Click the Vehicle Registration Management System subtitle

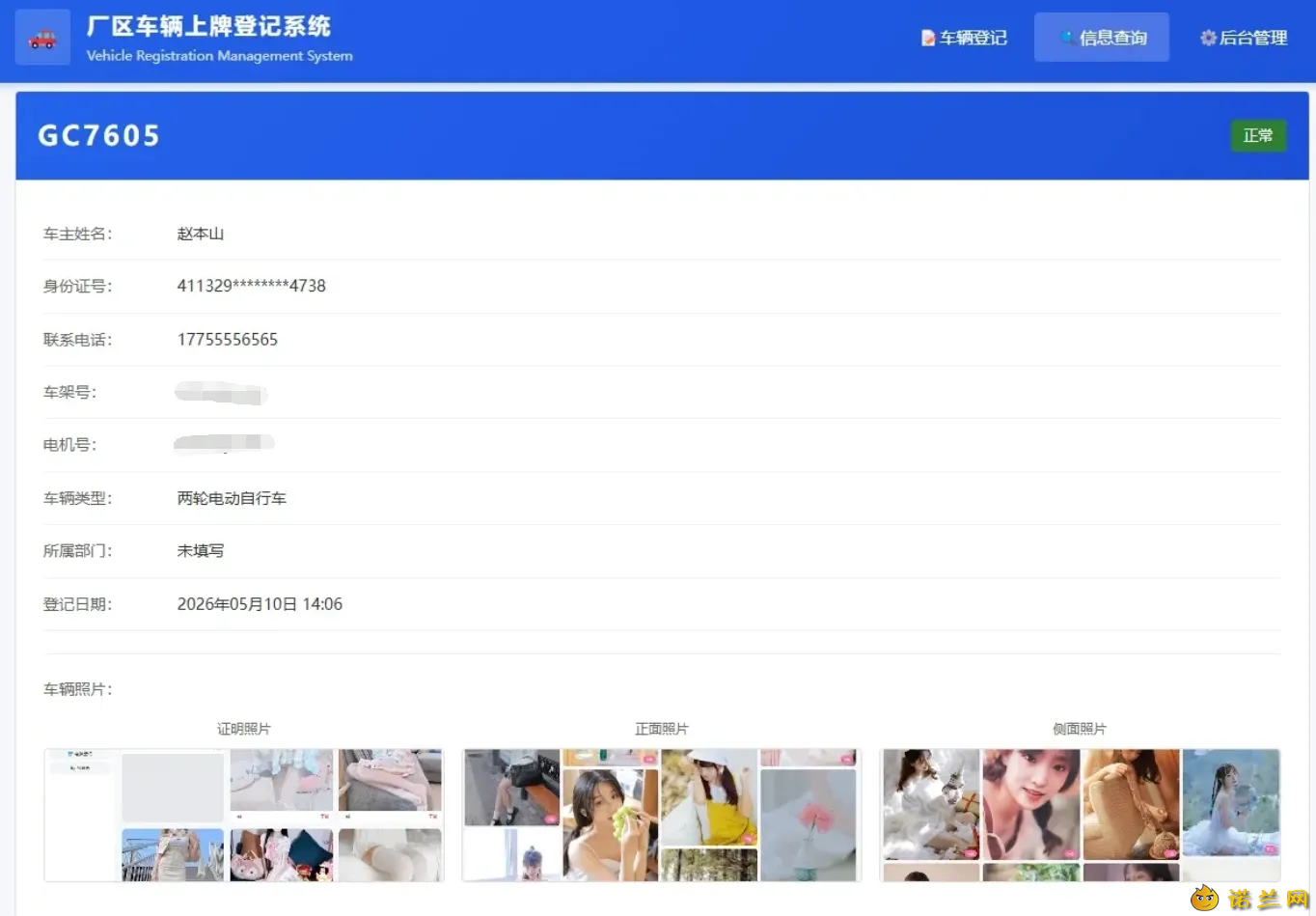coord(219,56)
